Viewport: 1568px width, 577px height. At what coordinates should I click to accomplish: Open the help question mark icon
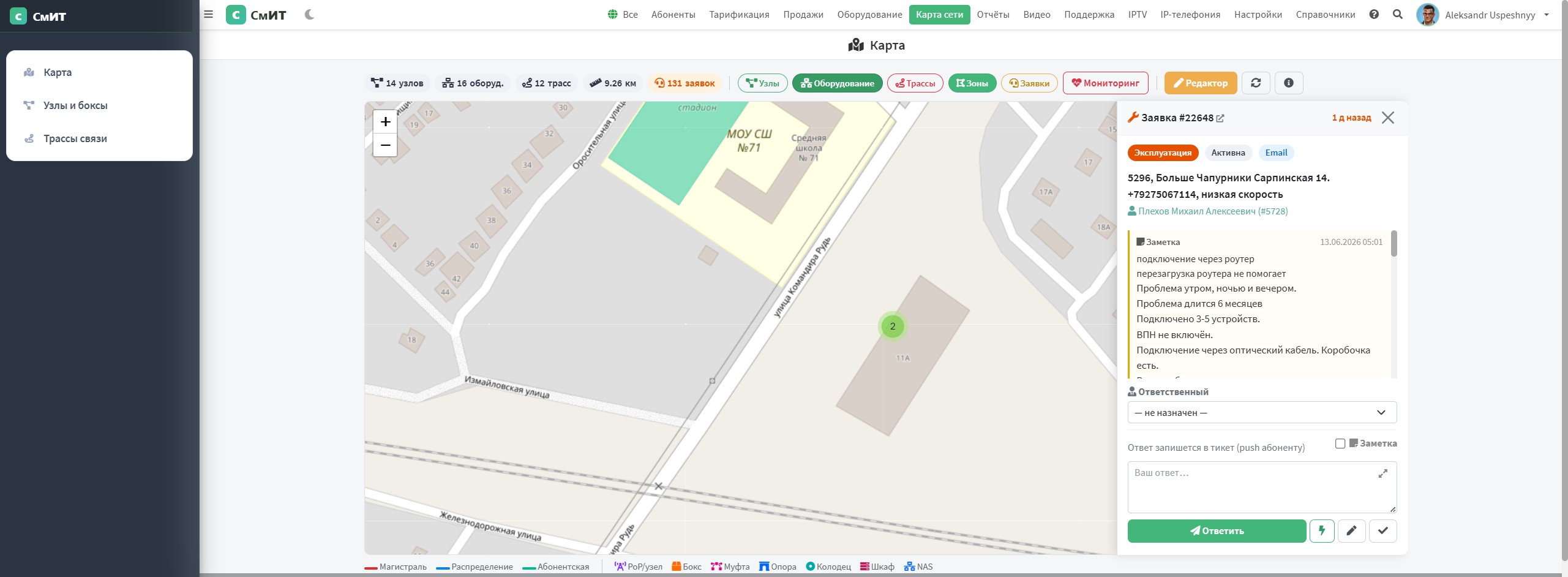(x=1374, y=14)
